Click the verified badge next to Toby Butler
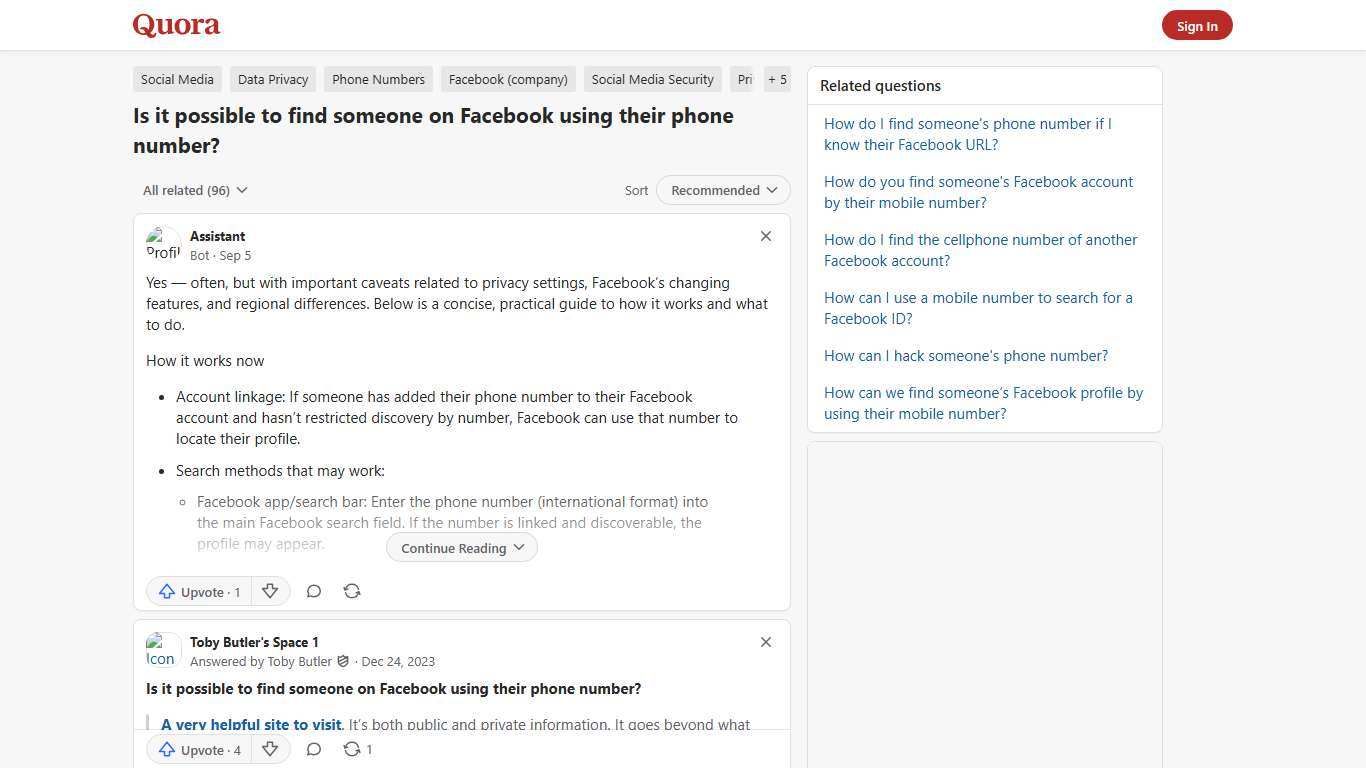Viewport: 1366px width, 768px height. pos(343,661)
